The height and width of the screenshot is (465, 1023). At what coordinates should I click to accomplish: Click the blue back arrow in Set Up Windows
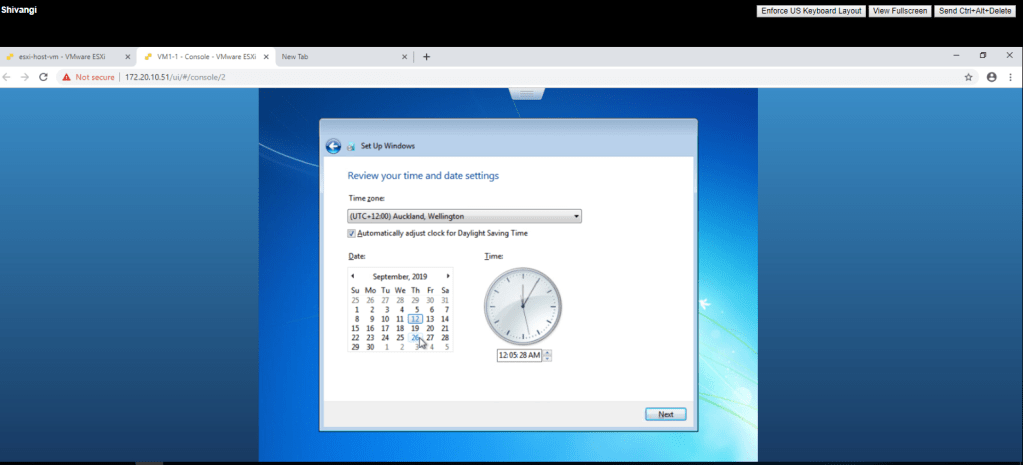333,146
